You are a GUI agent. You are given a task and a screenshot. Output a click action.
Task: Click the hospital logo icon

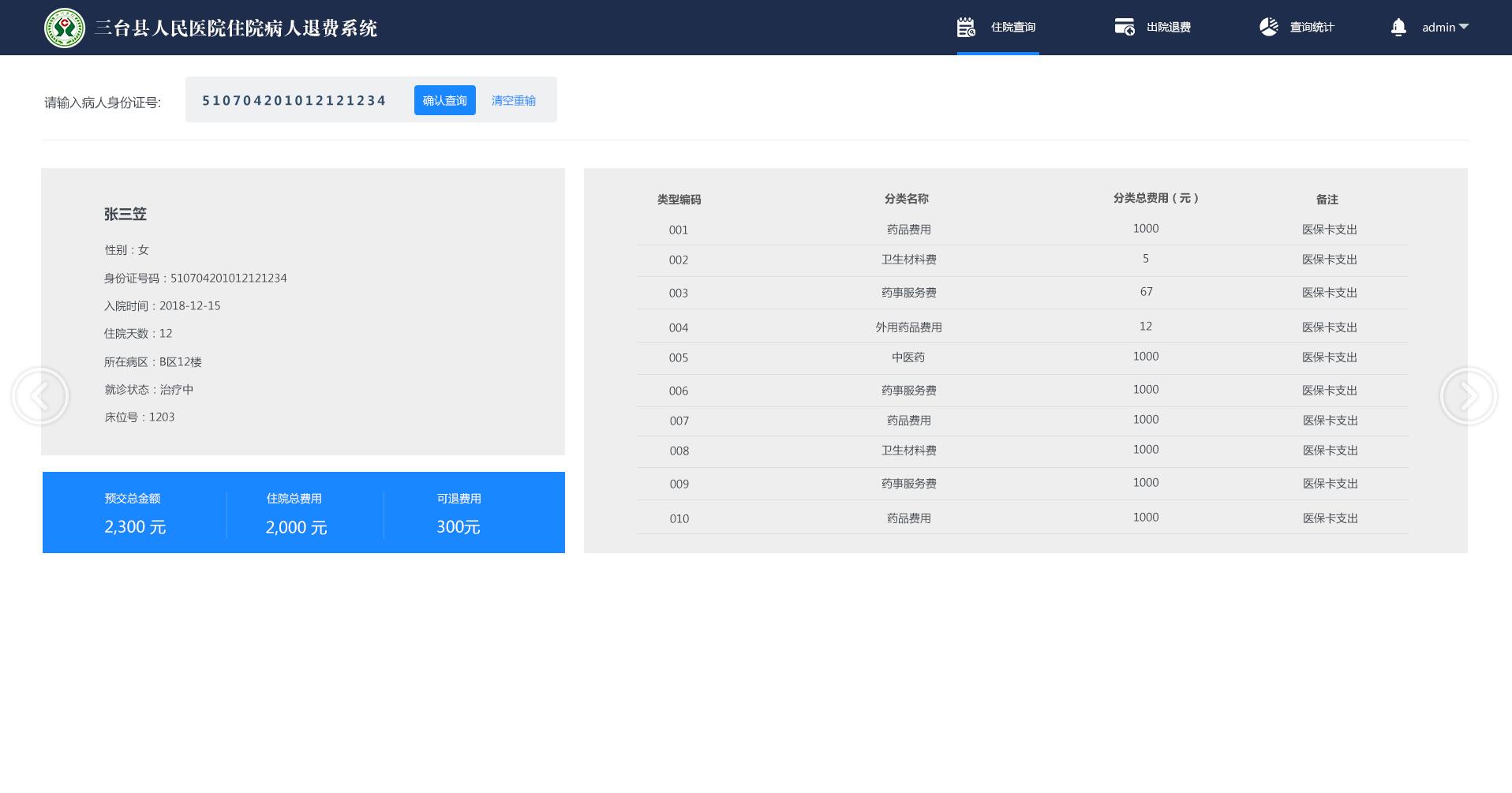point(65,28)
